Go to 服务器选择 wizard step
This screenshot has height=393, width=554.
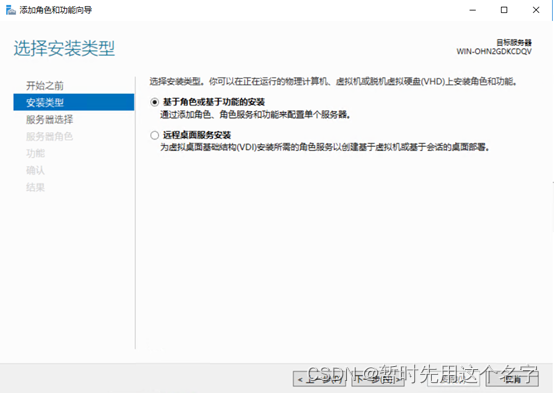49,119
